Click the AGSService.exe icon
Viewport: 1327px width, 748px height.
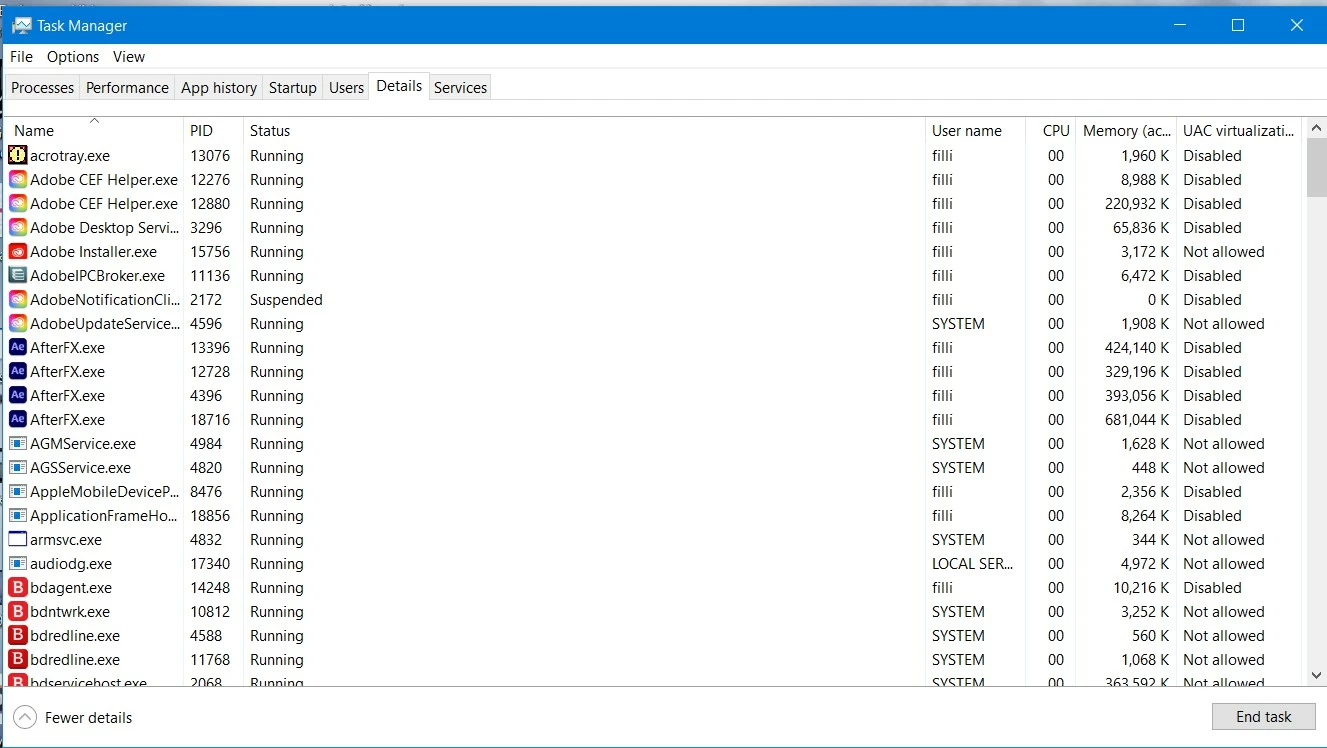tap(17, 467)
